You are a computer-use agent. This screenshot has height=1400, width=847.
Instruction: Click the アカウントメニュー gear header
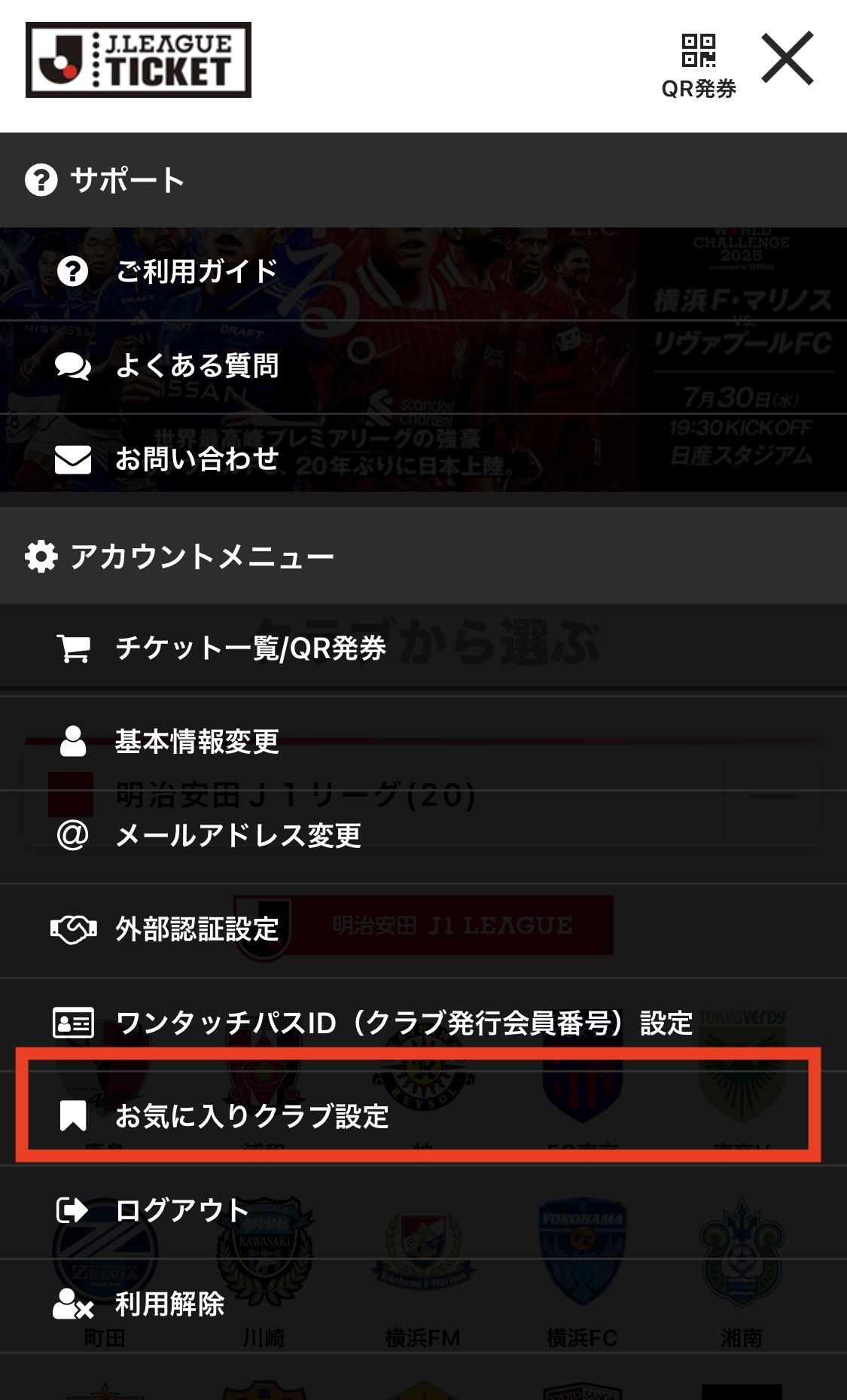coord(423,557)
